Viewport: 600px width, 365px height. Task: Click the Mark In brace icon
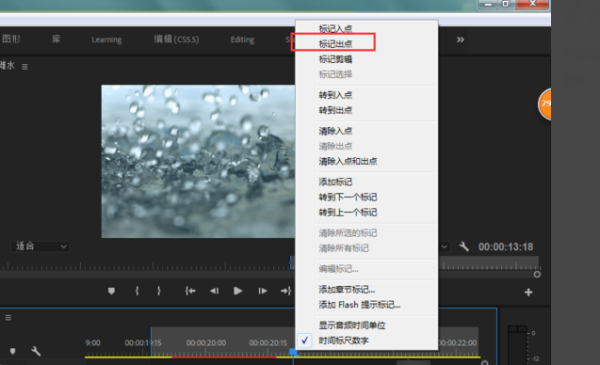(x=137, y=291)
